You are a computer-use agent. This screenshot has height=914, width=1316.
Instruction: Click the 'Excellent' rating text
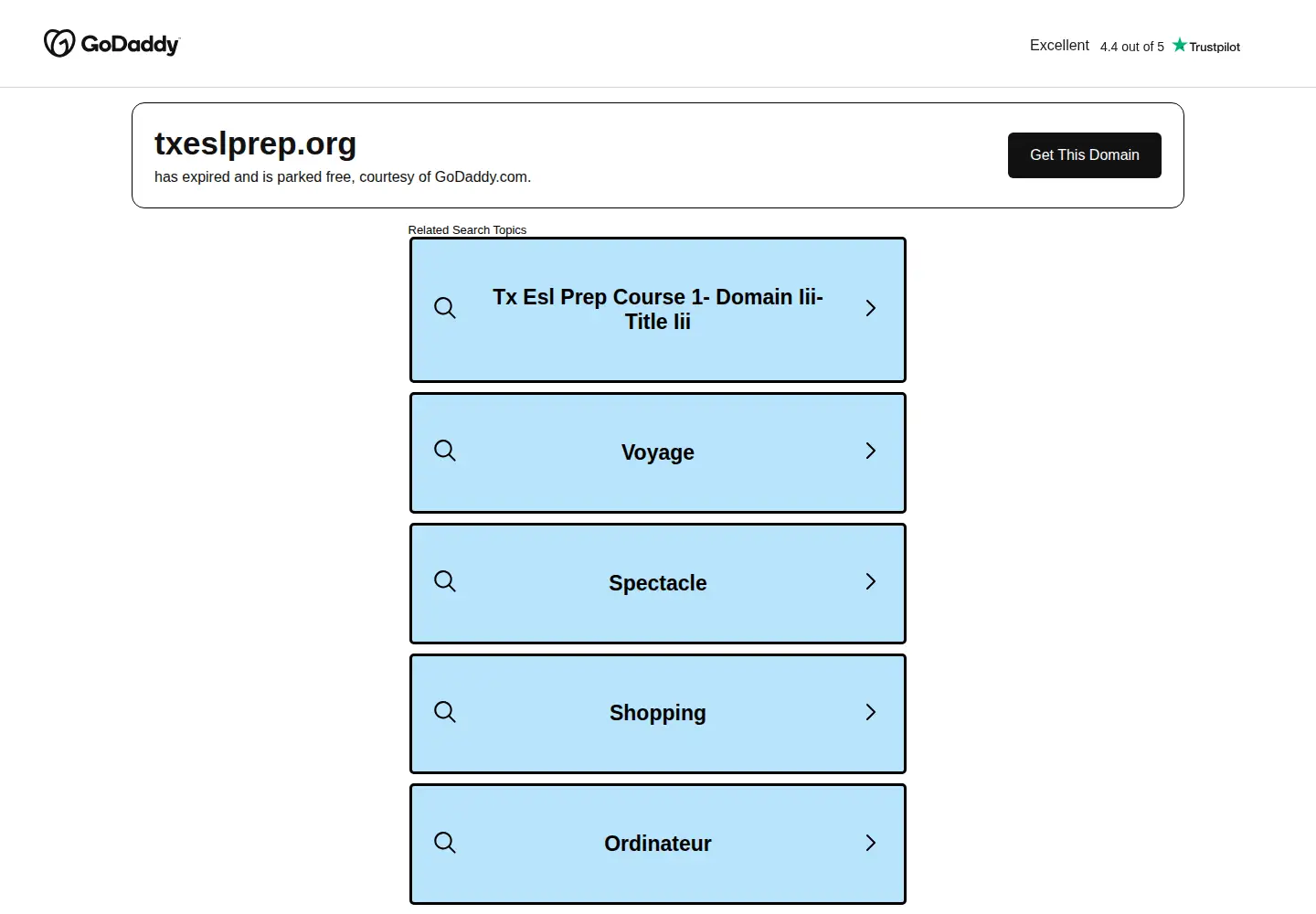point(1059,46)
